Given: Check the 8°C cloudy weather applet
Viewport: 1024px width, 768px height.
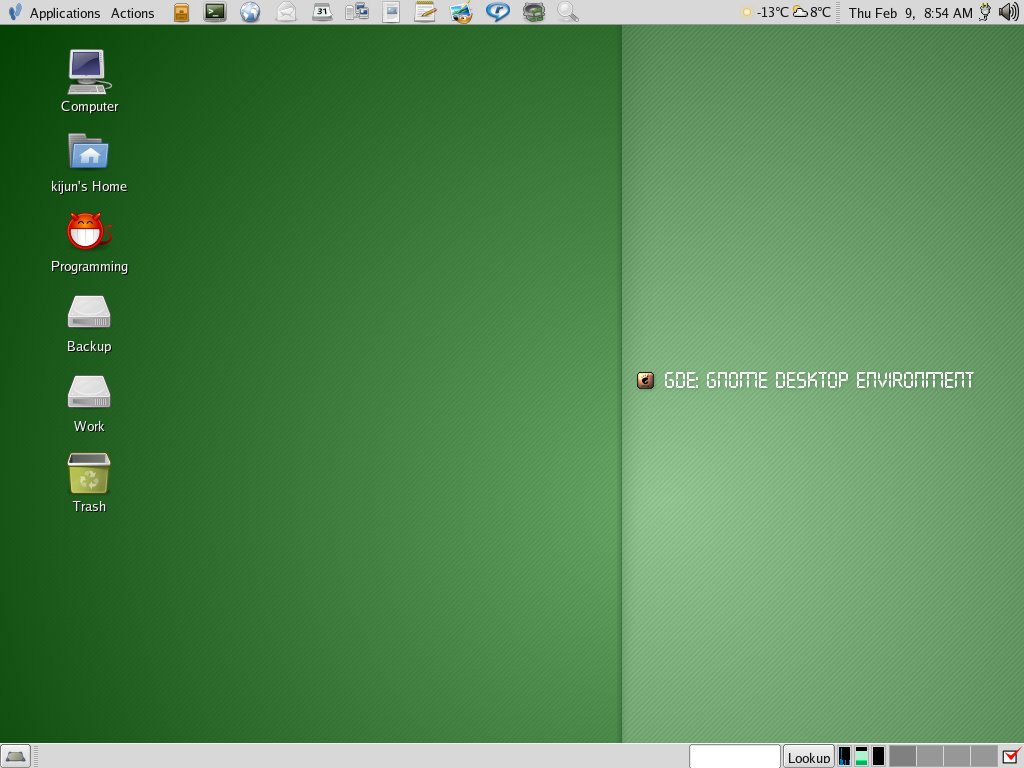Looking at the screenshot, I should click(x=812, y=12).
